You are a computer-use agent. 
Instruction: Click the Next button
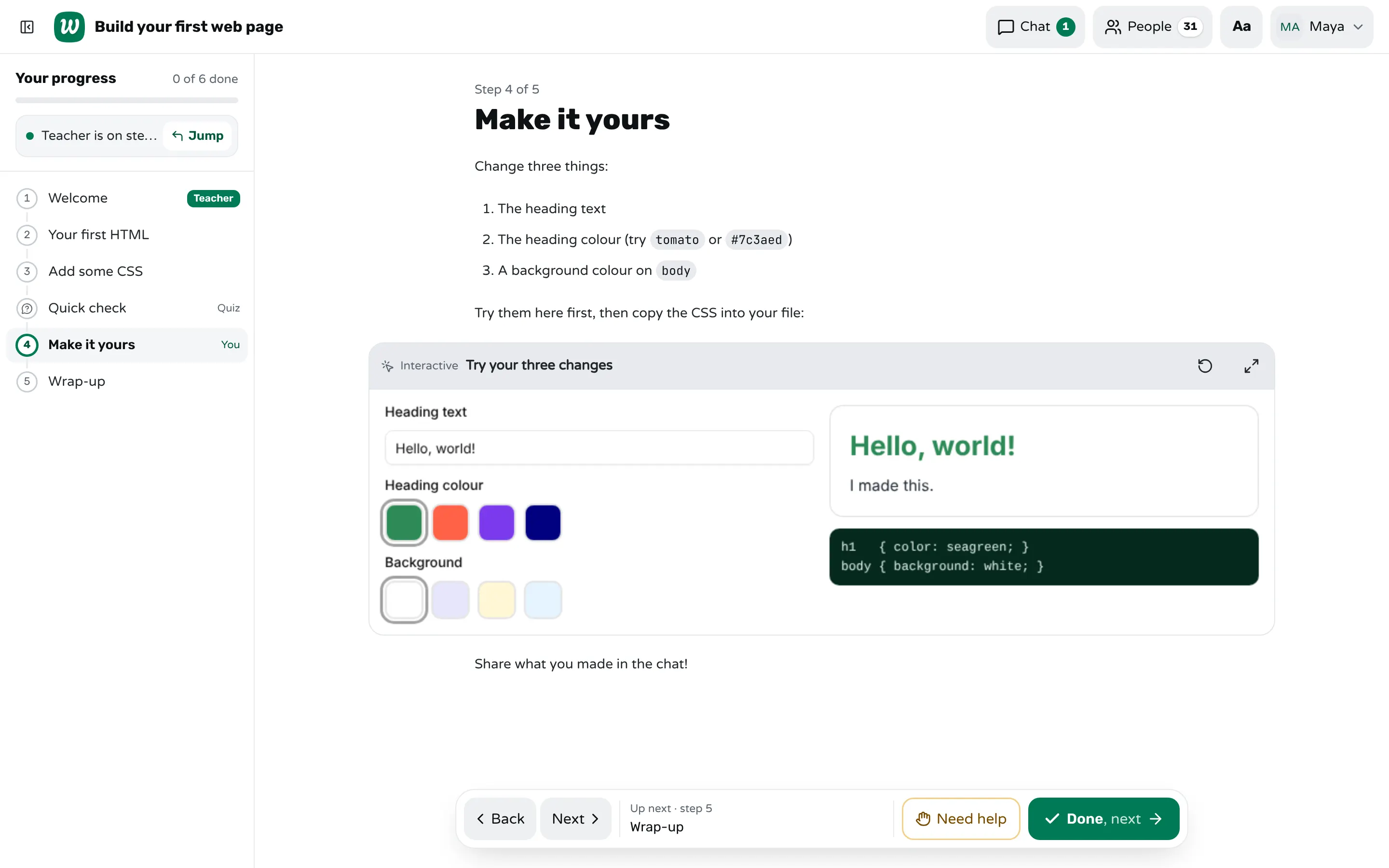(576, 819)
